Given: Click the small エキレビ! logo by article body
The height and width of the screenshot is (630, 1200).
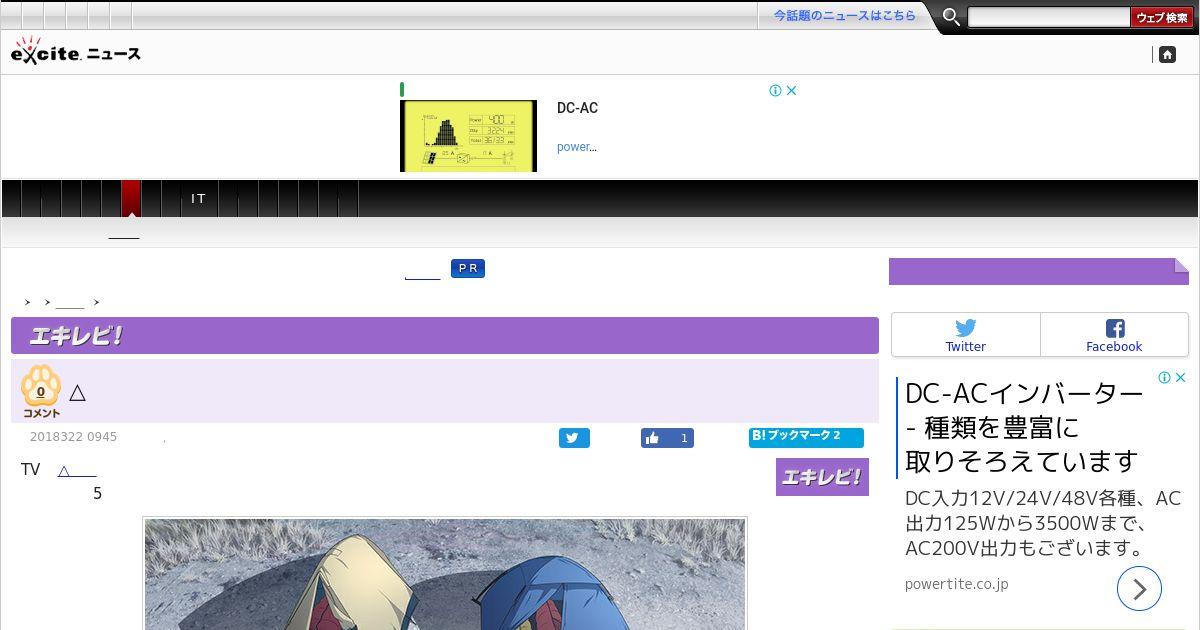Looking at the screenshot, I should (x=822, y=477).
